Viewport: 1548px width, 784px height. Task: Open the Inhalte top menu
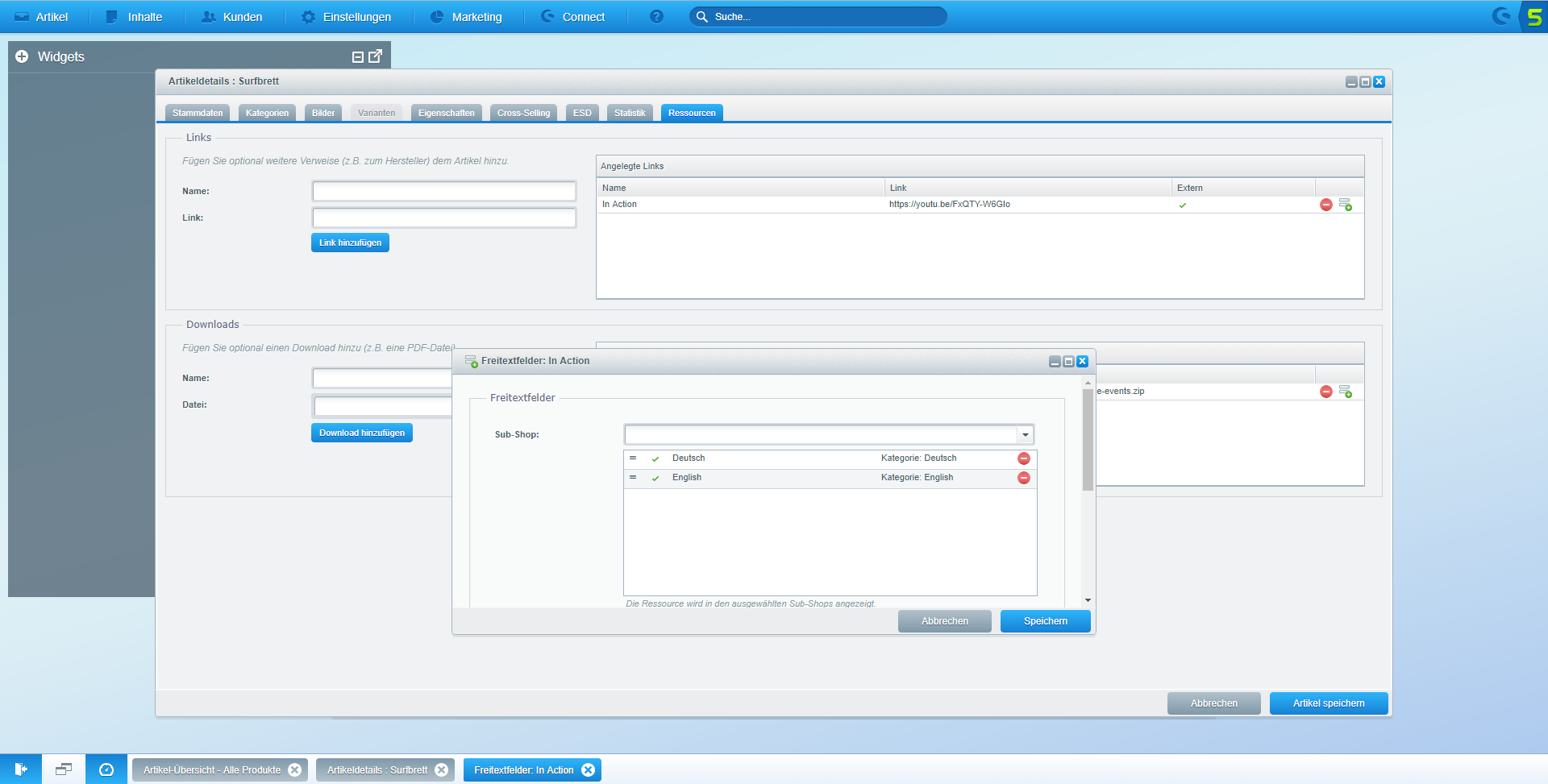pos(135,17)
